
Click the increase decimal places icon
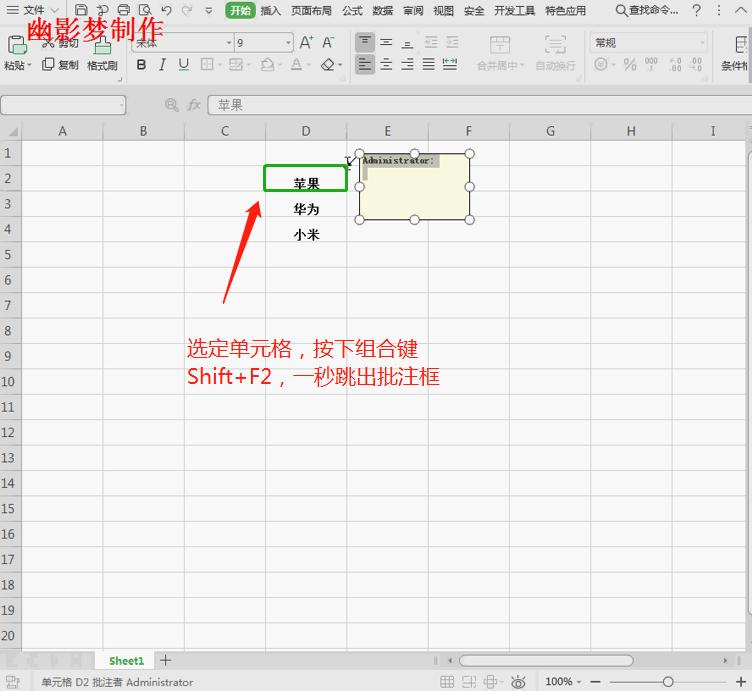point(675,64)
